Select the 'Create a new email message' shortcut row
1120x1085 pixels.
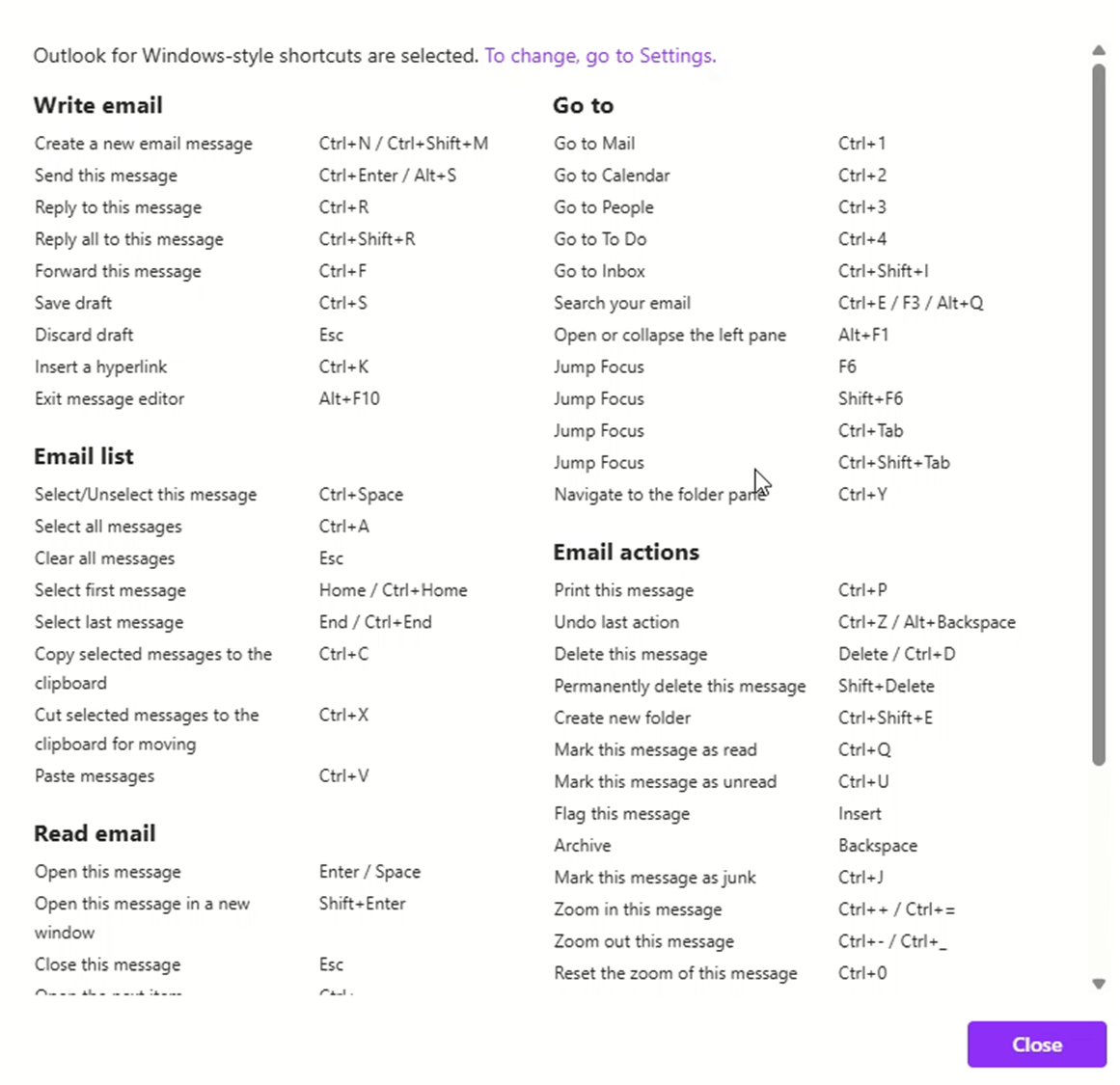point(143,143)
